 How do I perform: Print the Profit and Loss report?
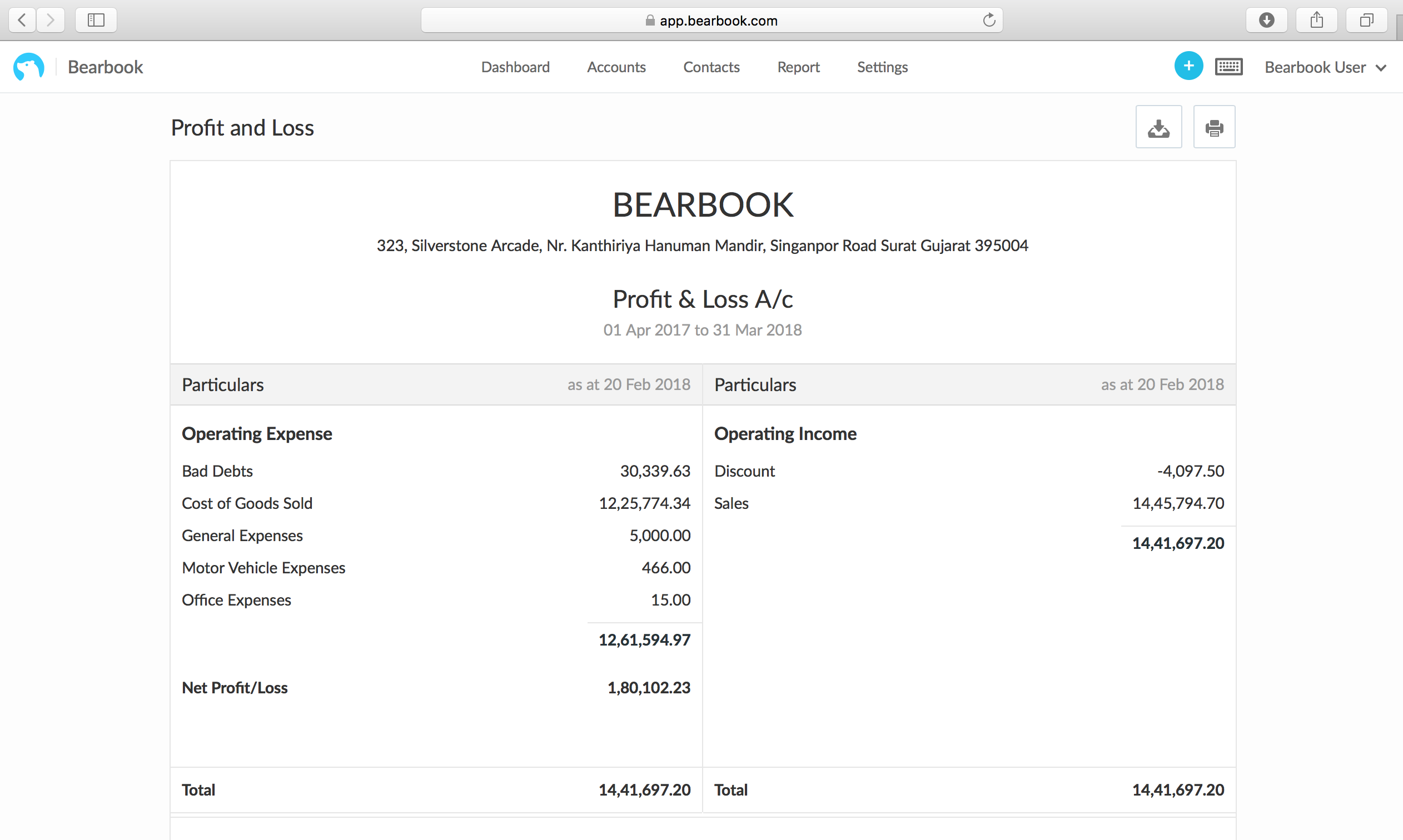coord(1214,127)
